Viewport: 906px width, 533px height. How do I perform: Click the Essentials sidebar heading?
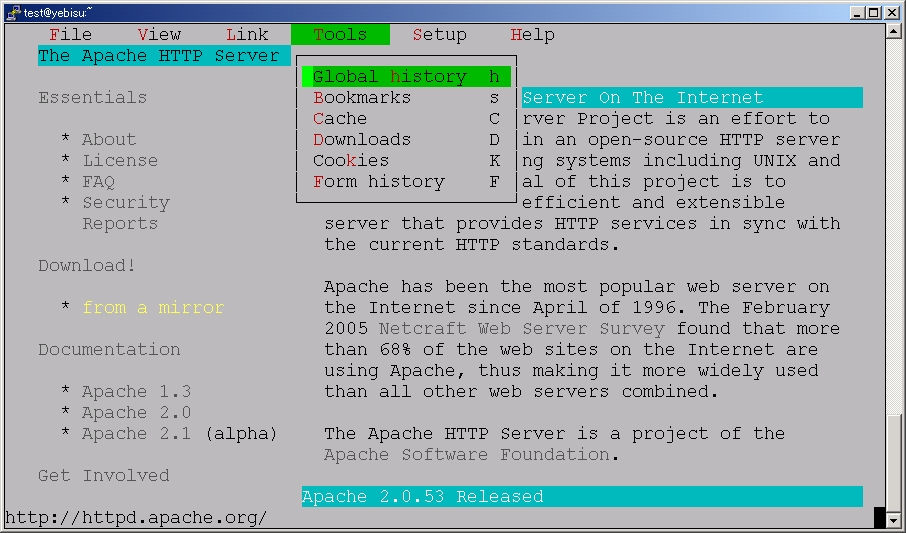click(92, 97)
